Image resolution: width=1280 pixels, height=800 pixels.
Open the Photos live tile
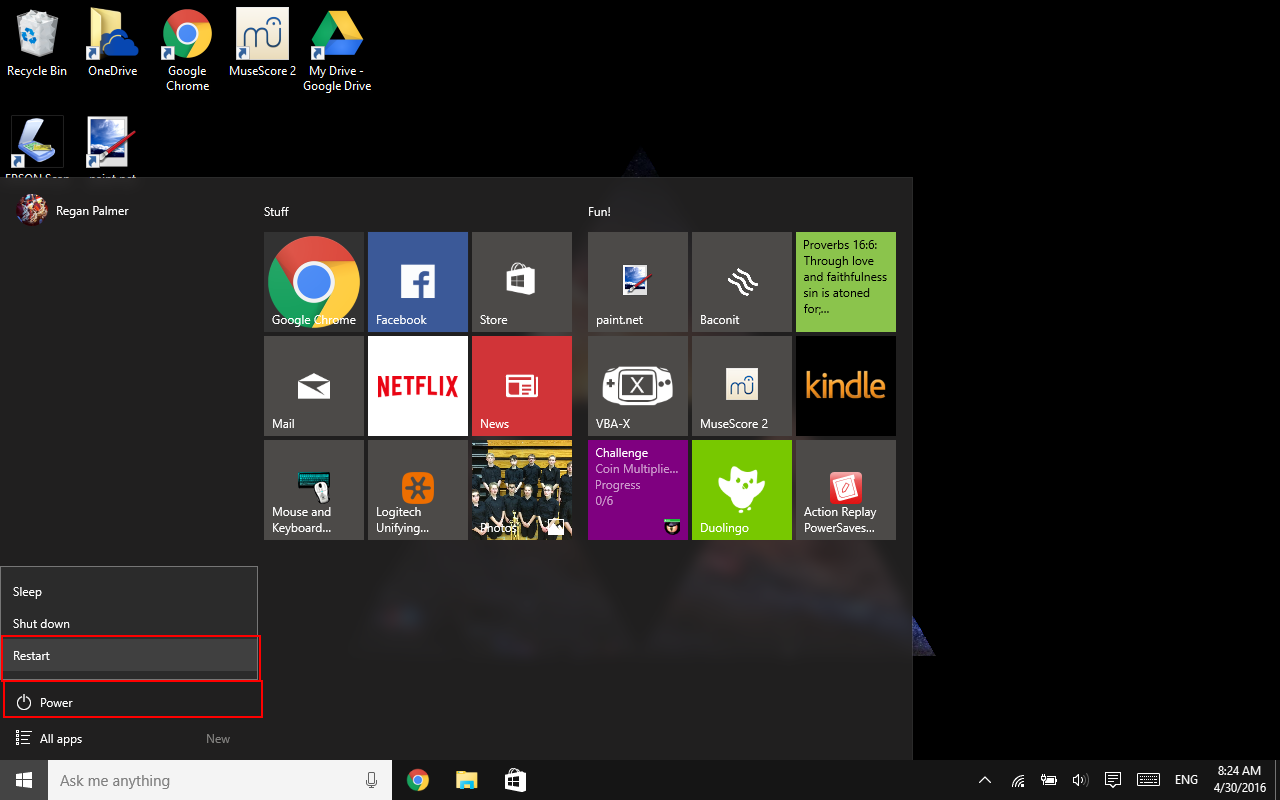(522, 490)
